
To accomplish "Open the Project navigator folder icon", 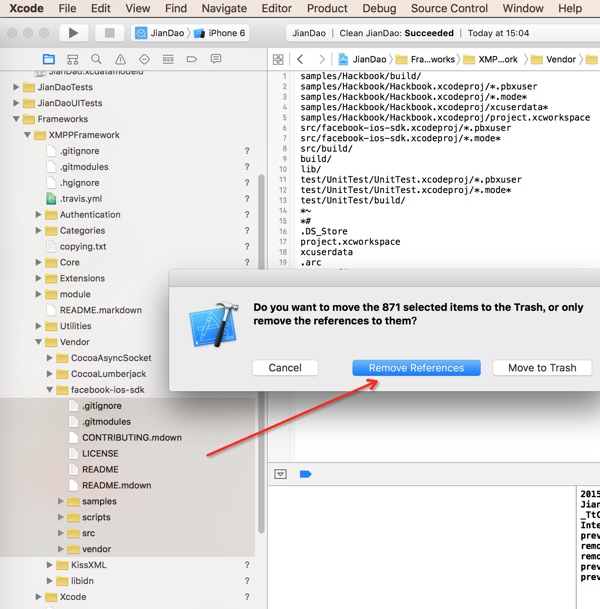I will [49, 59].
